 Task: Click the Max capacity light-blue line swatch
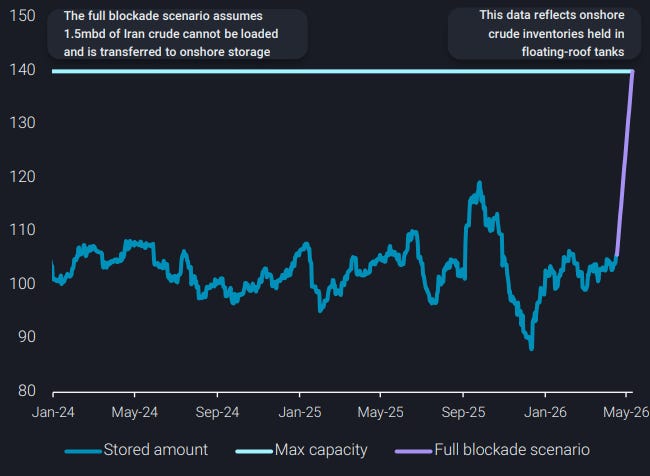(x=254, y=451)
